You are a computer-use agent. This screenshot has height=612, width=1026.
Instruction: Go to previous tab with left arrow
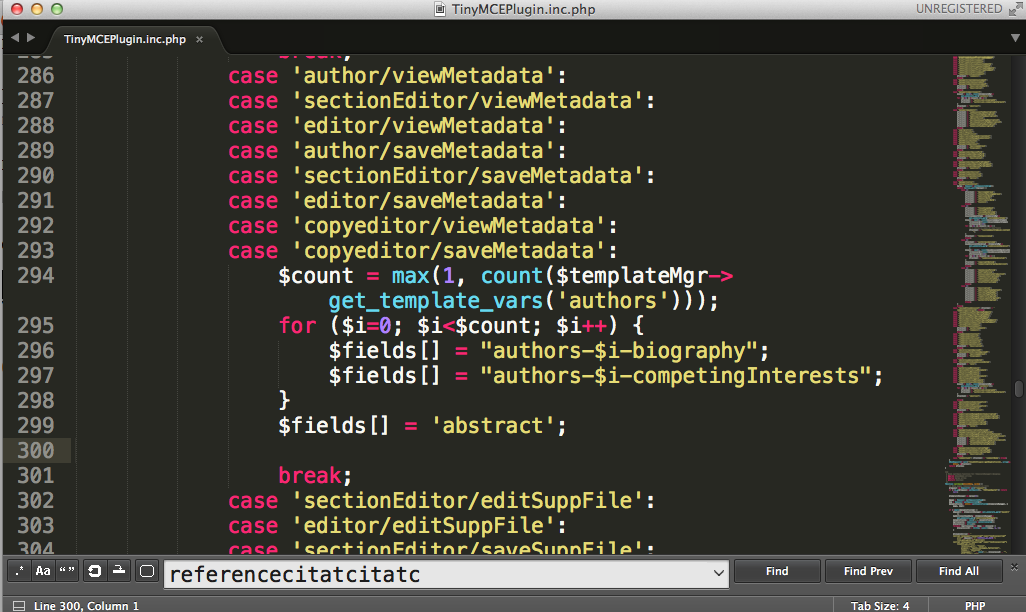click(15, 38)
